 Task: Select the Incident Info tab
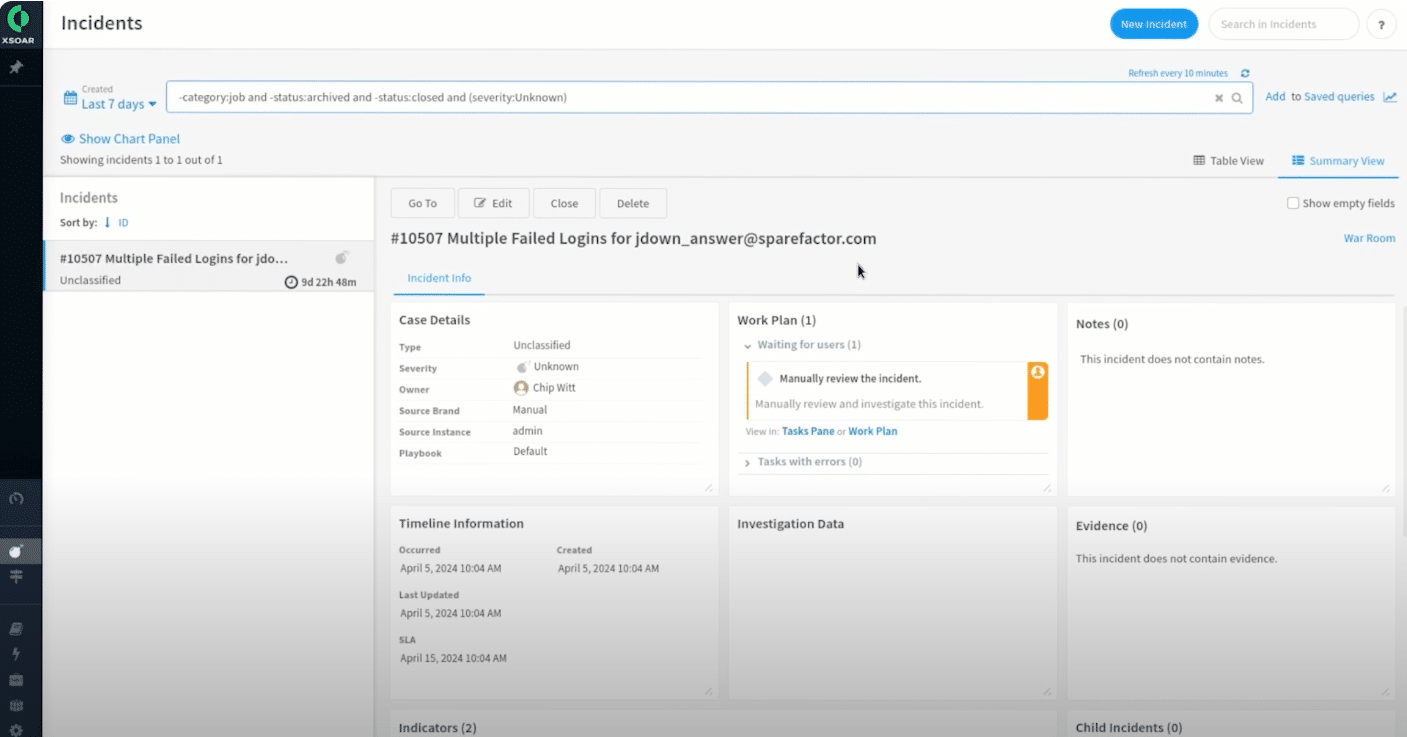[x=439, y=278]
